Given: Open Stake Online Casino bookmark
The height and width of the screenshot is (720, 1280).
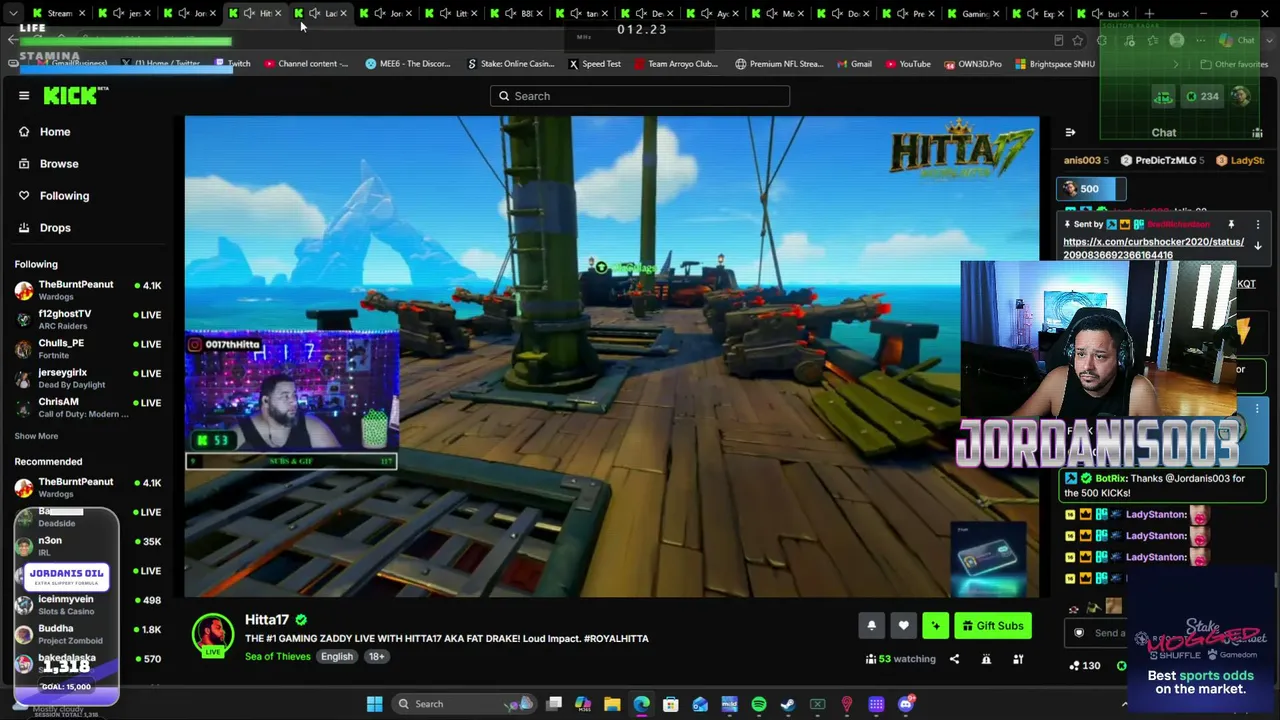Looking at the screenshot, I should 511,64.
